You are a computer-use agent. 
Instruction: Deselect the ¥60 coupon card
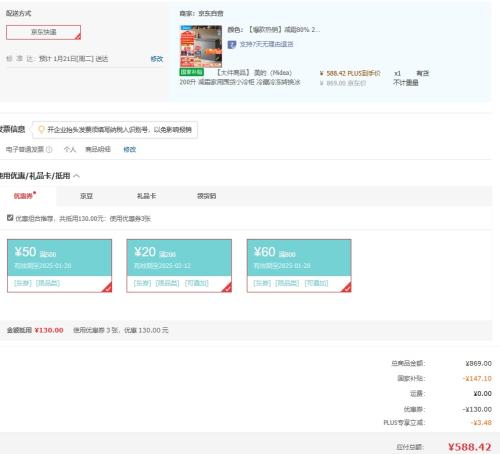(x=299, y=266)
